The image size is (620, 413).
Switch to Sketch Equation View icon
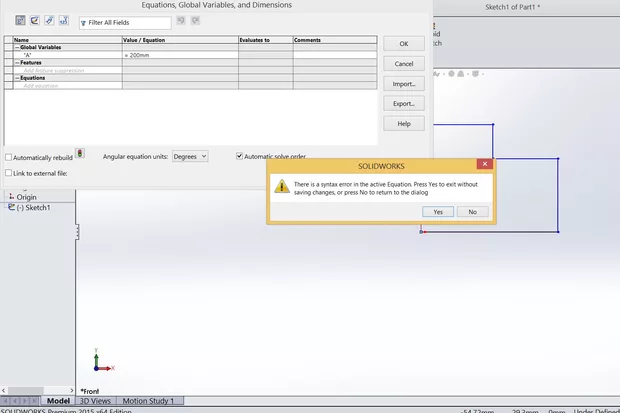[x=34, y=20]
